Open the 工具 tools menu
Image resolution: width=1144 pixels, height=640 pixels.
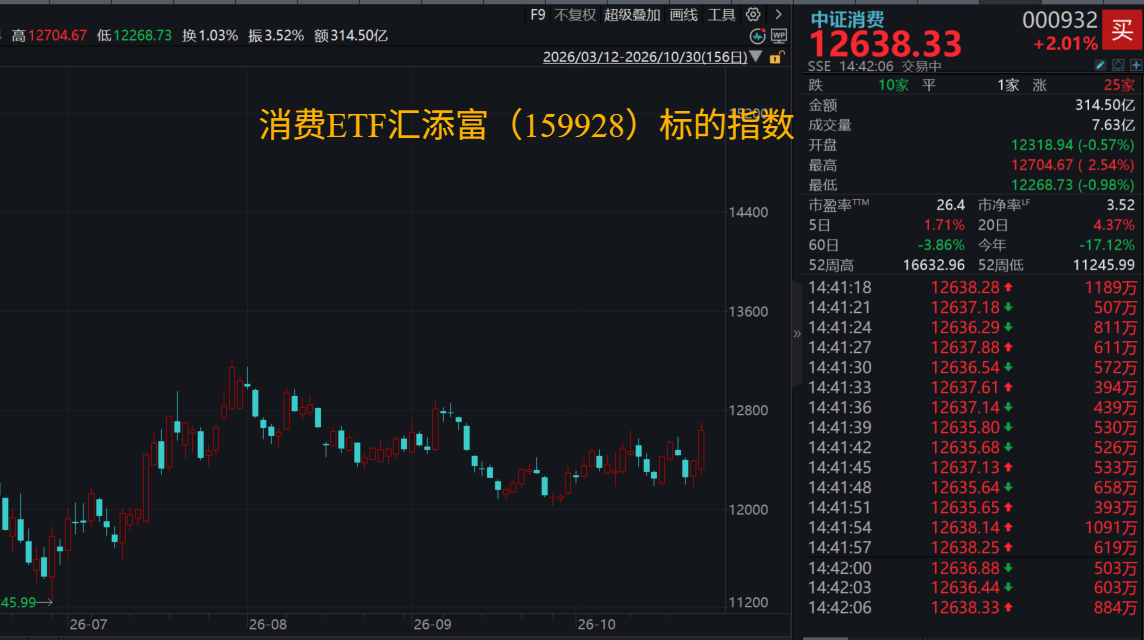pyautogui.click(x=722, y=15)
